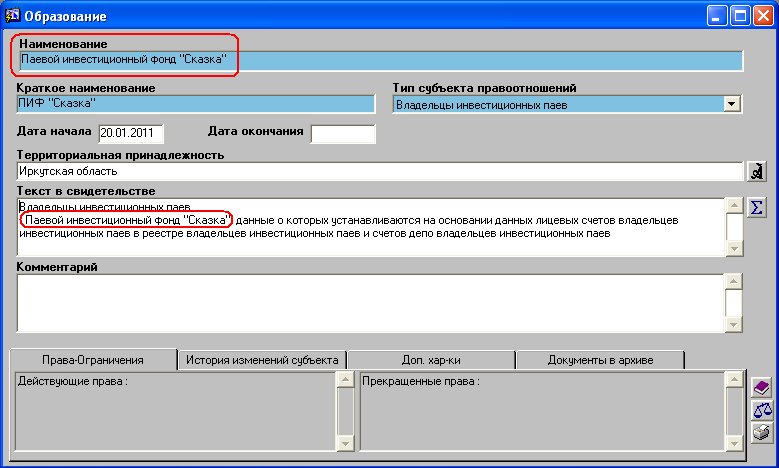Click inside the Текст в свидетельстве box
The height and width of the screenshot is (468, 779).
tap(371, 227)
